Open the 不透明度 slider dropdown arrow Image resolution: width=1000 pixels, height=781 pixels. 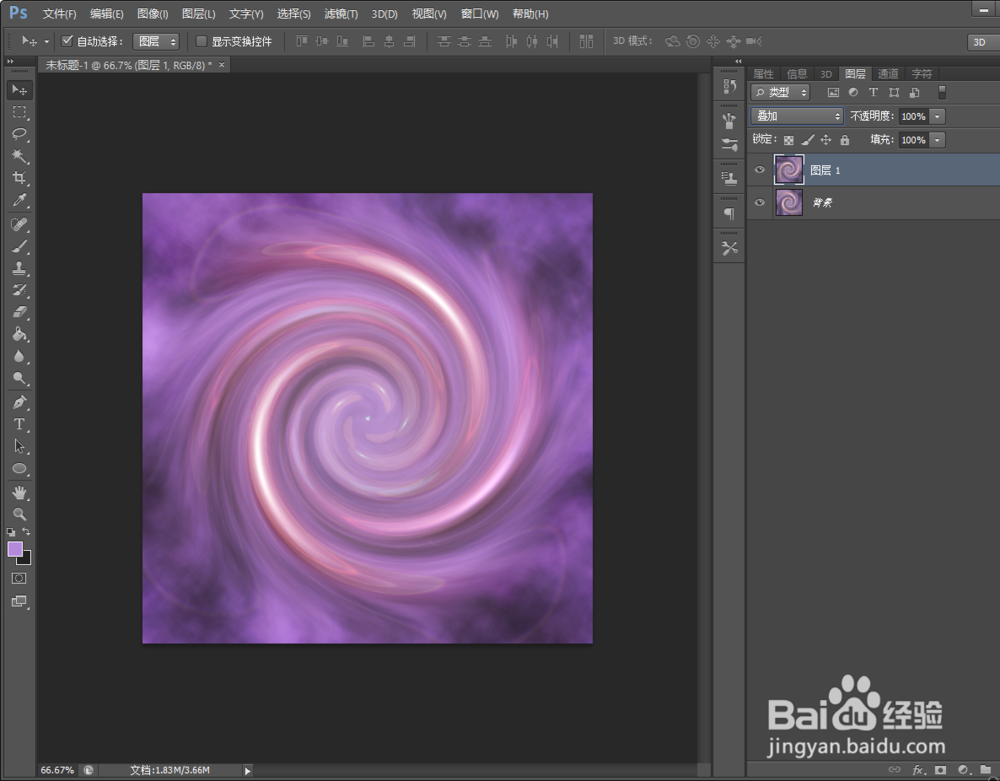tap(937, 116)
